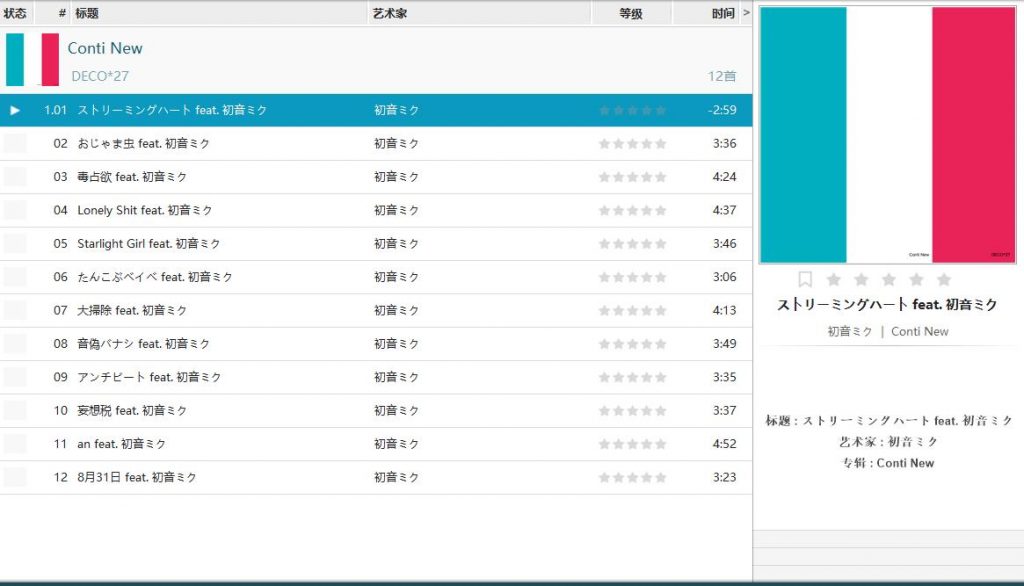Open the large Conti New album cover
1024x586 pixels.
click(888, 135)
